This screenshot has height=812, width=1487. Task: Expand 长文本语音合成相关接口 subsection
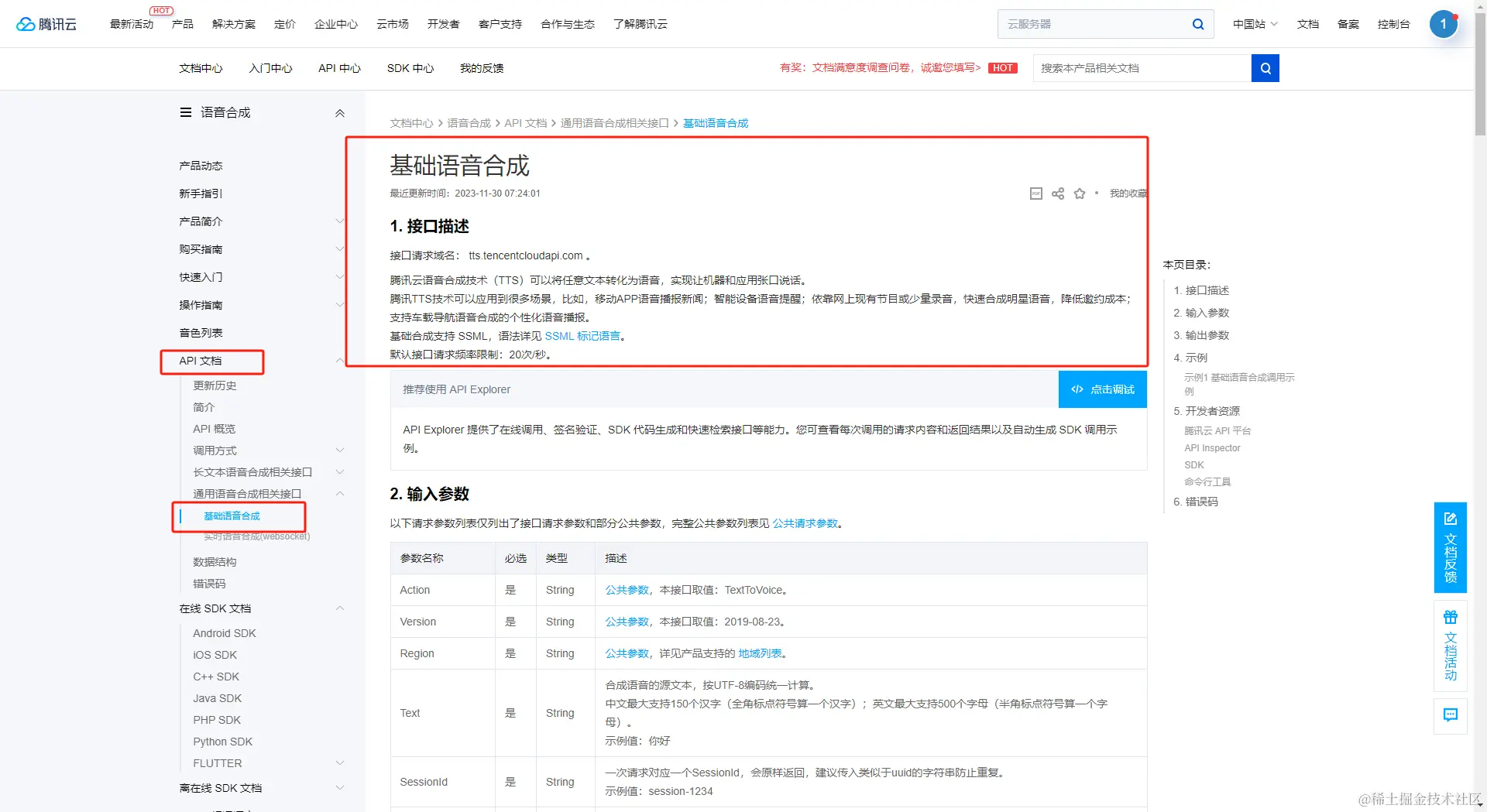point(339,472)
